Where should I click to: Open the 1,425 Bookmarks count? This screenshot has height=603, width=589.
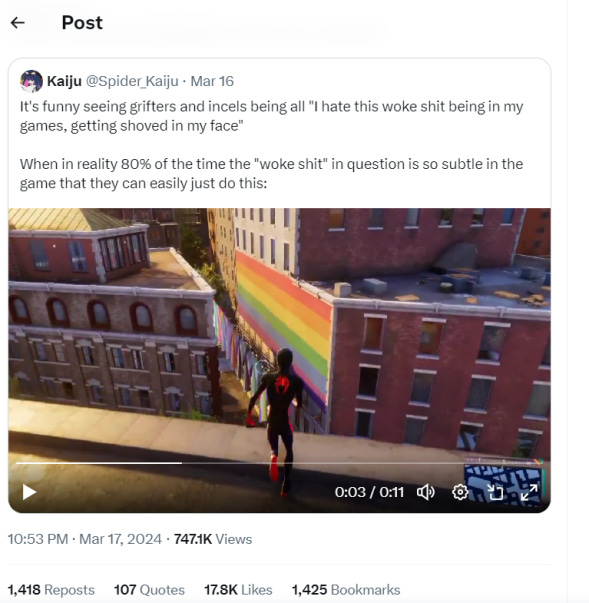346,590
